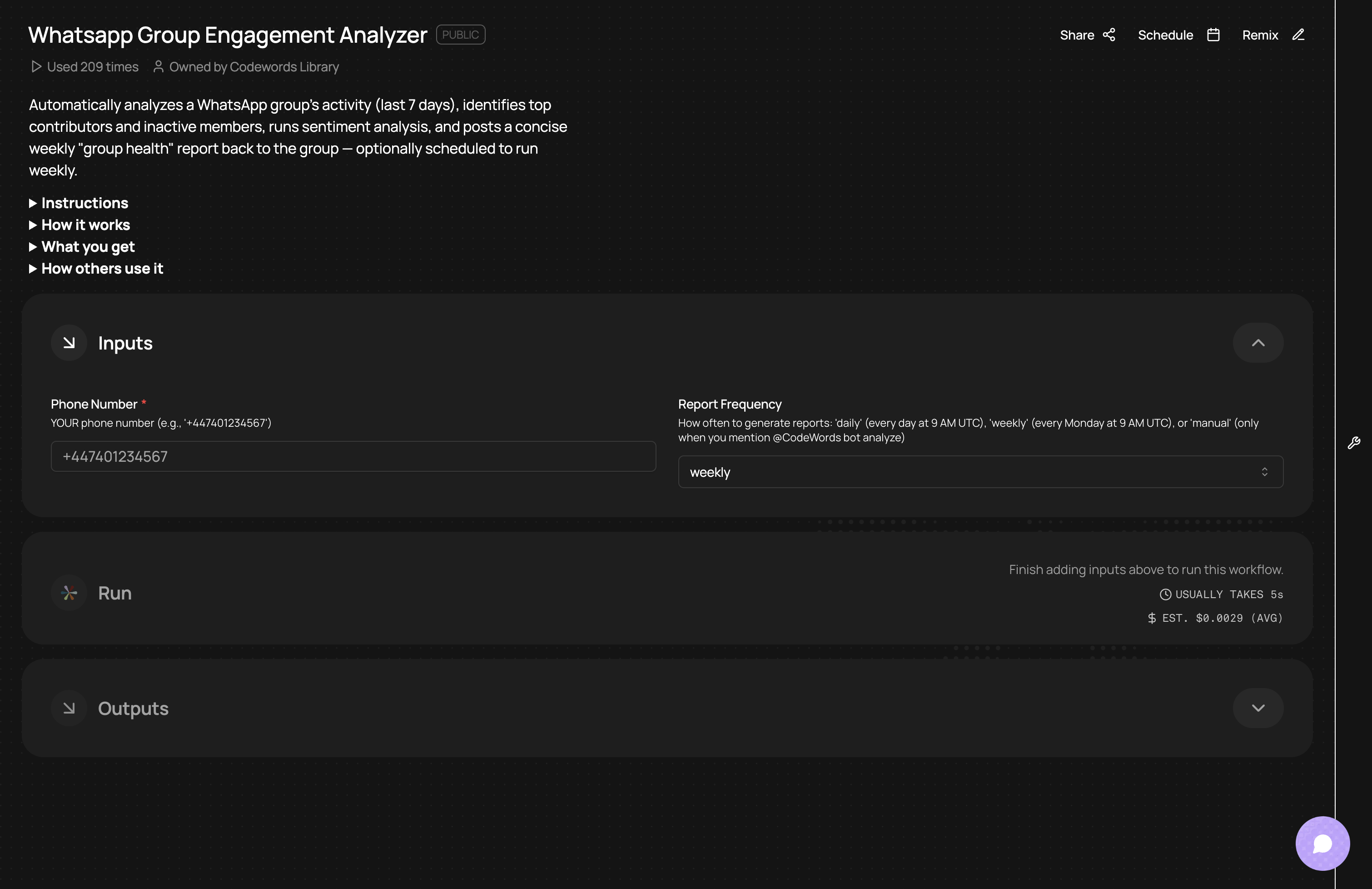Image resolution: width=1372 pixels, height=889 pixels.
Task: Focus the Phone Number input field
Action: (x=353, y=456)
